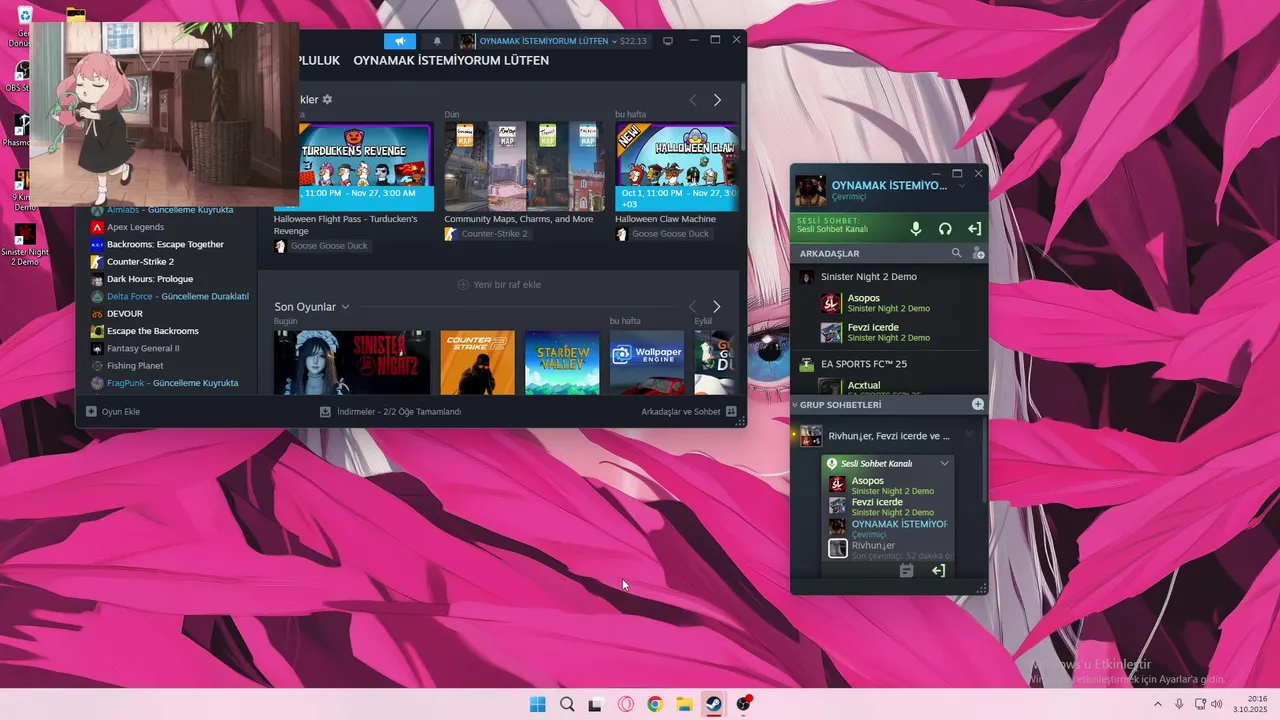
Task: Open the OYNAMAK İSTEMİYORUM LÜTFEN profile tab
Action: pos(451,61)
